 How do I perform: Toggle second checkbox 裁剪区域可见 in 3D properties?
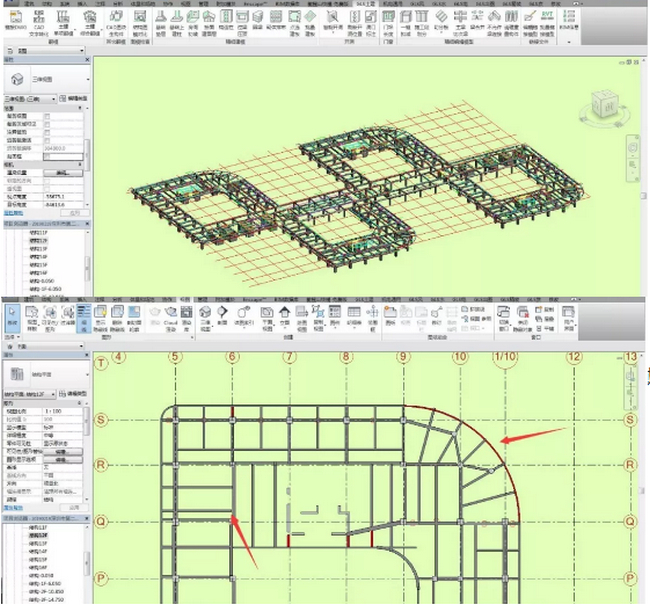(x=47, y=124)
